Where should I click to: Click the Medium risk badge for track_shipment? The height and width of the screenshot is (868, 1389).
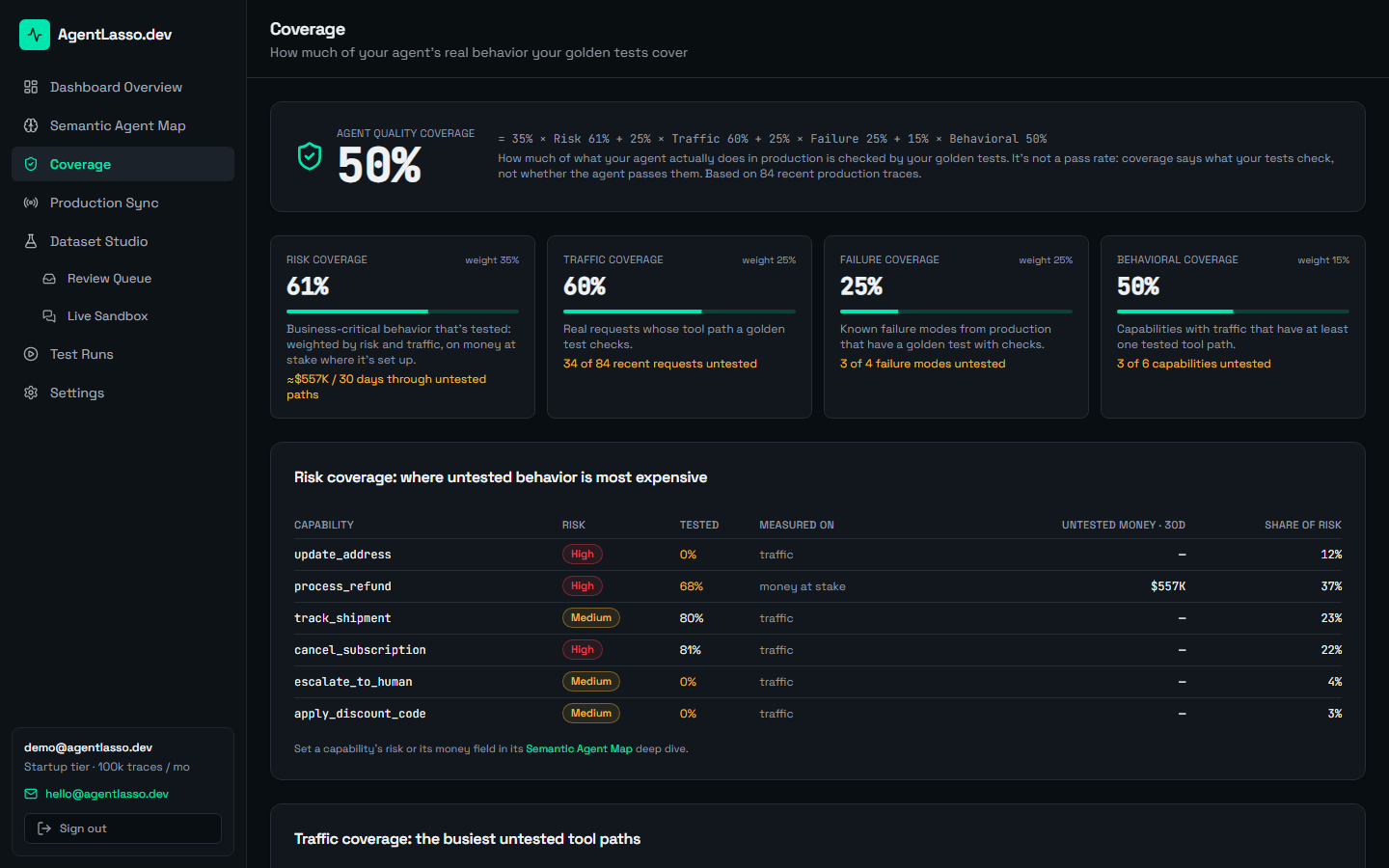pos(591,618)
